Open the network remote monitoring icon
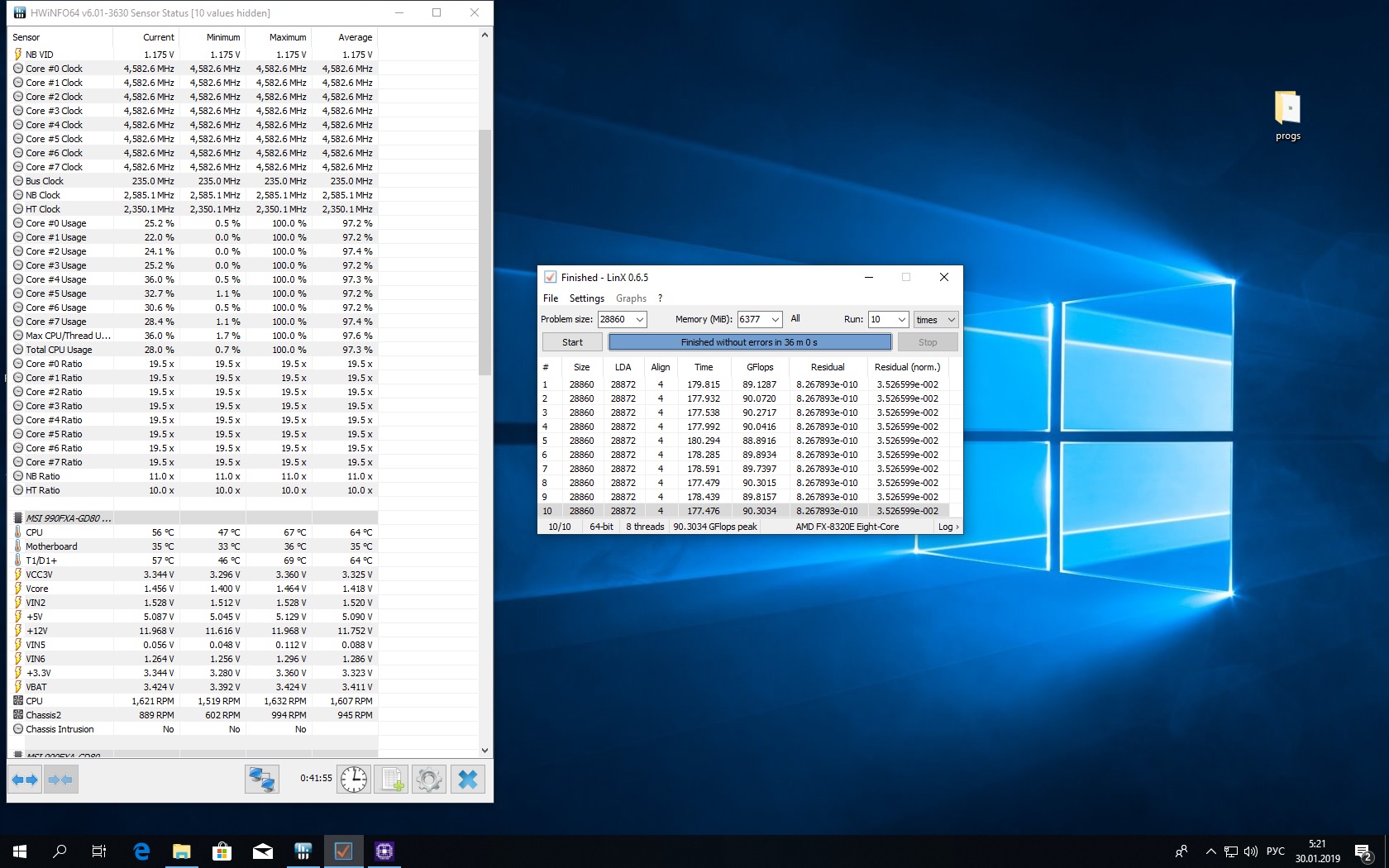The height and width of the screenshot is (868, 1389). [262, 780]
